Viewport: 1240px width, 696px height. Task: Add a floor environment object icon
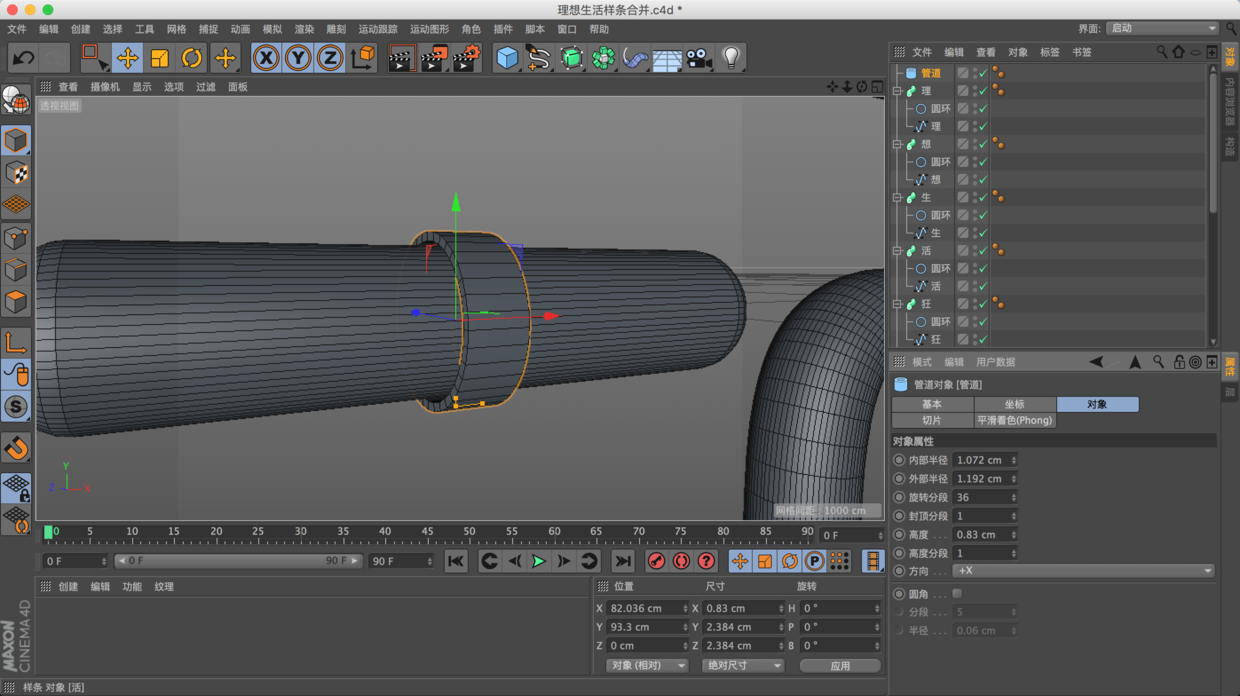tap(667, 58)
